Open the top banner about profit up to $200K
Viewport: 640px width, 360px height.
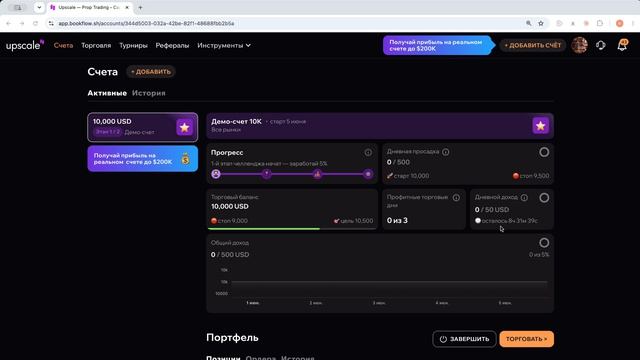click(x=439, y=45)
